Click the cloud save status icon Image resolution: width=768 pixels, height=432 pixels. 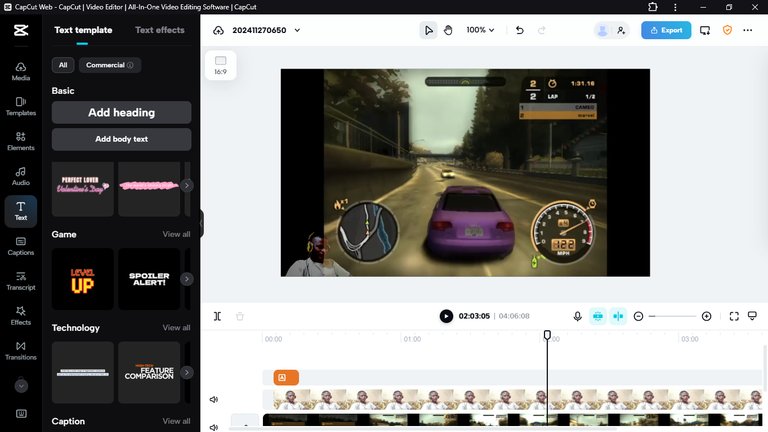tap(218, 30)
